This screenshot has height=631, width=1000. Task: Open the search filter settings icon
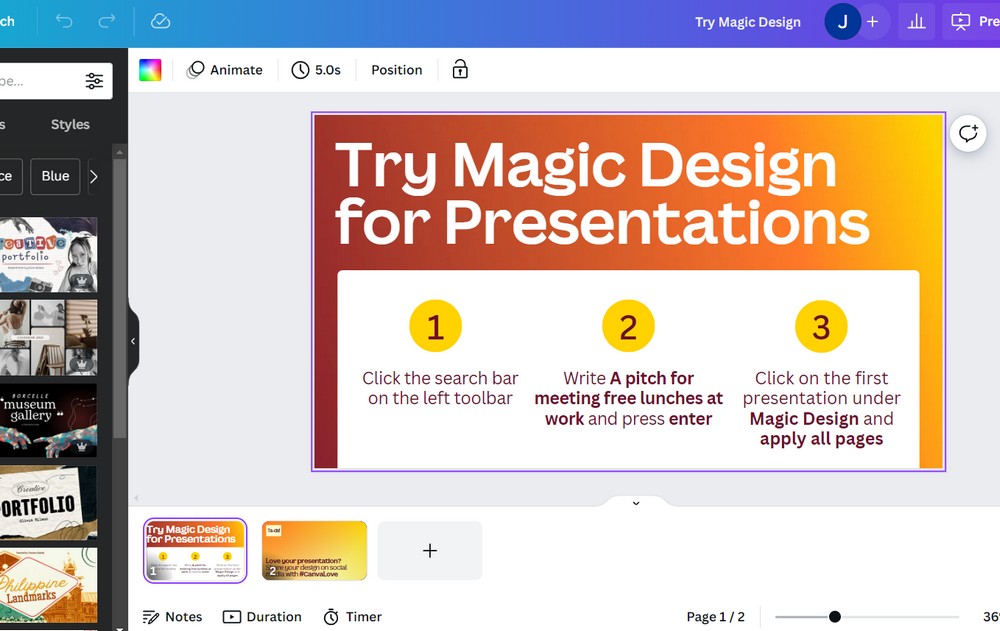(94, 80)
